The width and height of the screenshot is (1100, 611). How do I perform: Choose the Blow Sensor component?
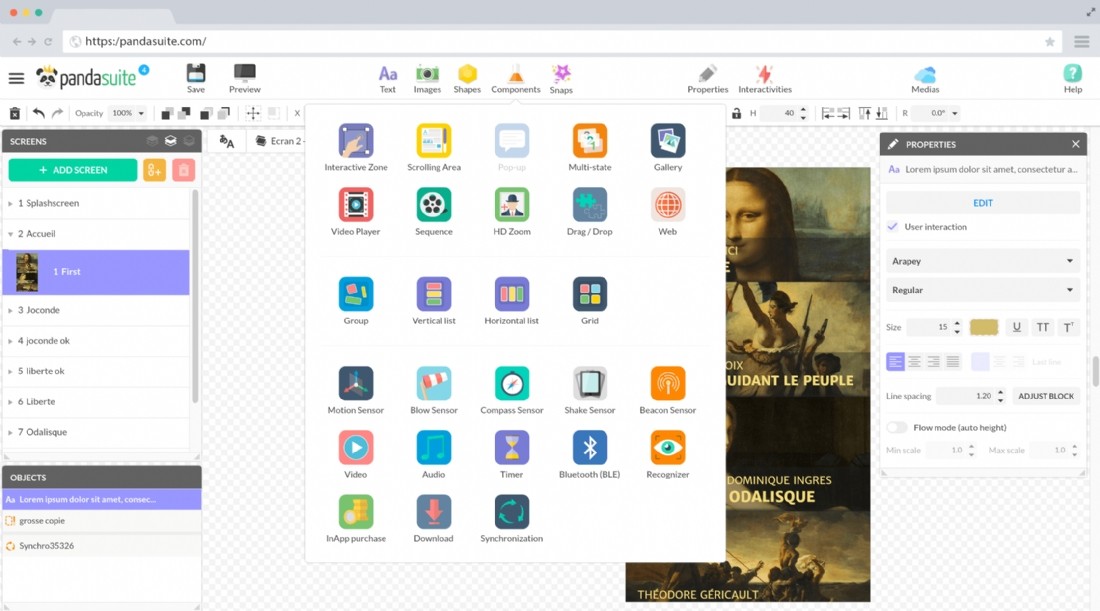[x=434, y=384]
